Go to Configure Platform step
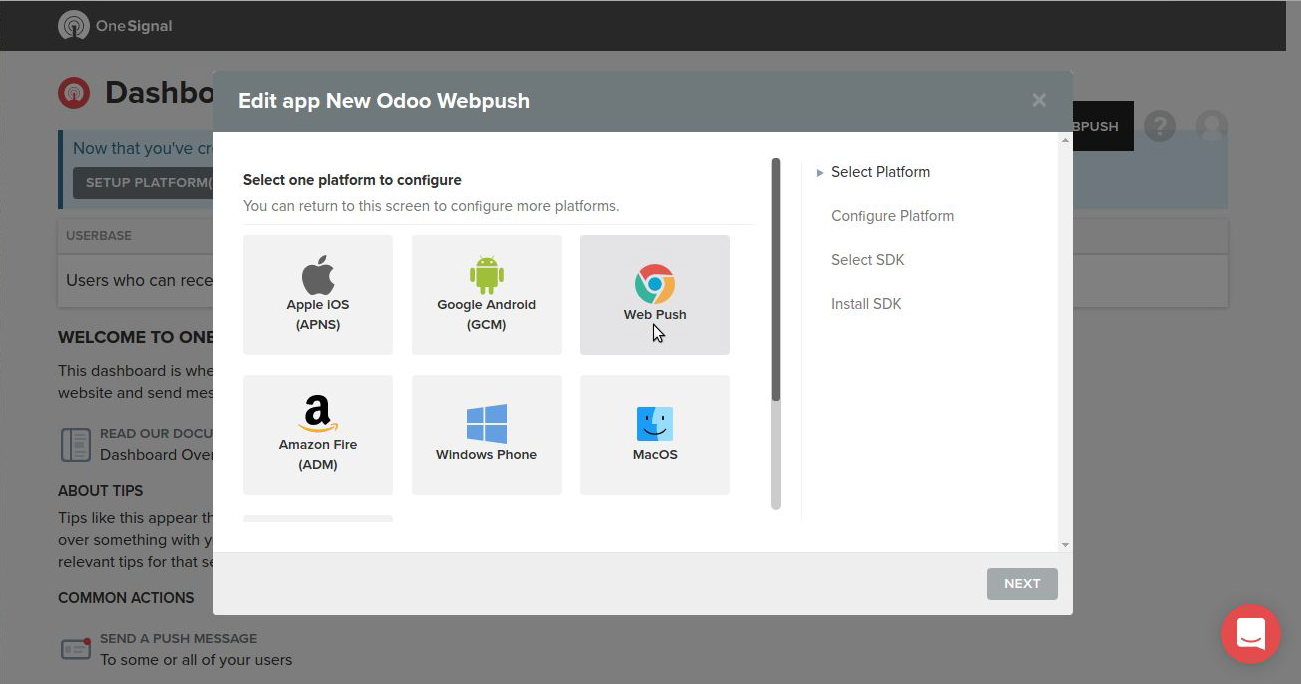The height and width of the screenshot is (684, 1301). 892,216
